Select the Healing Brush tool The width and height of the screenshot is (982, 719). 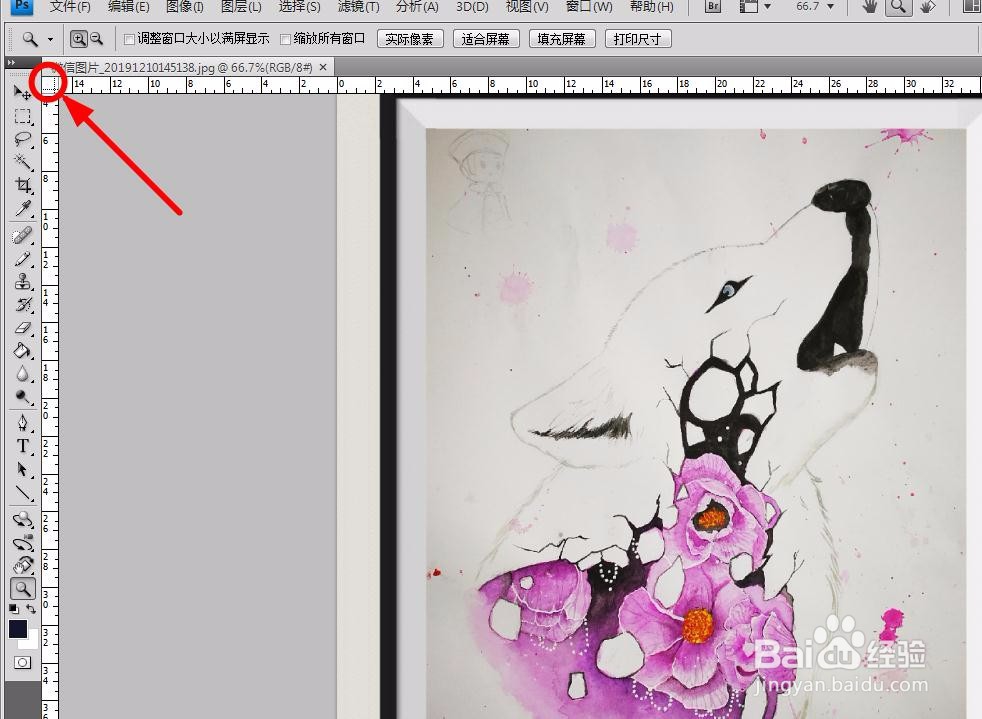[23, 235]
